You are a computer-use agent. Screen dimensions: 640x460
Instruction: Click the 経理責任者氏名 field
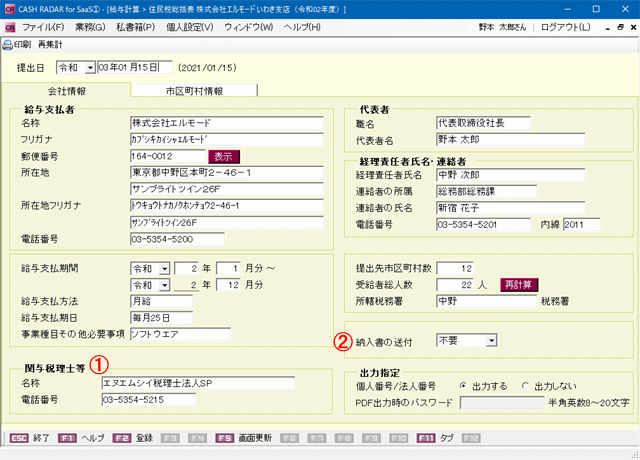point(511,175)
